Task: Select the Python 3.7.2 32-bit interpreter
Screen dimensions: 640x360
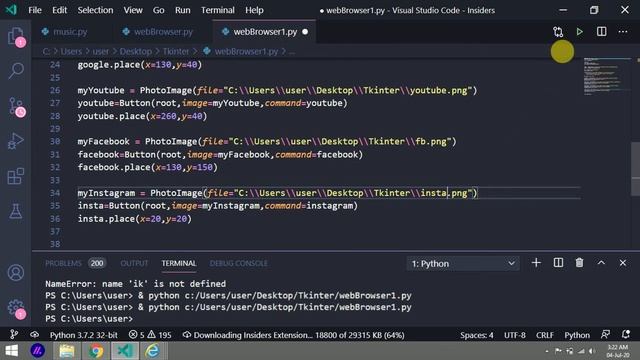Action: click(x=84, y=335)
